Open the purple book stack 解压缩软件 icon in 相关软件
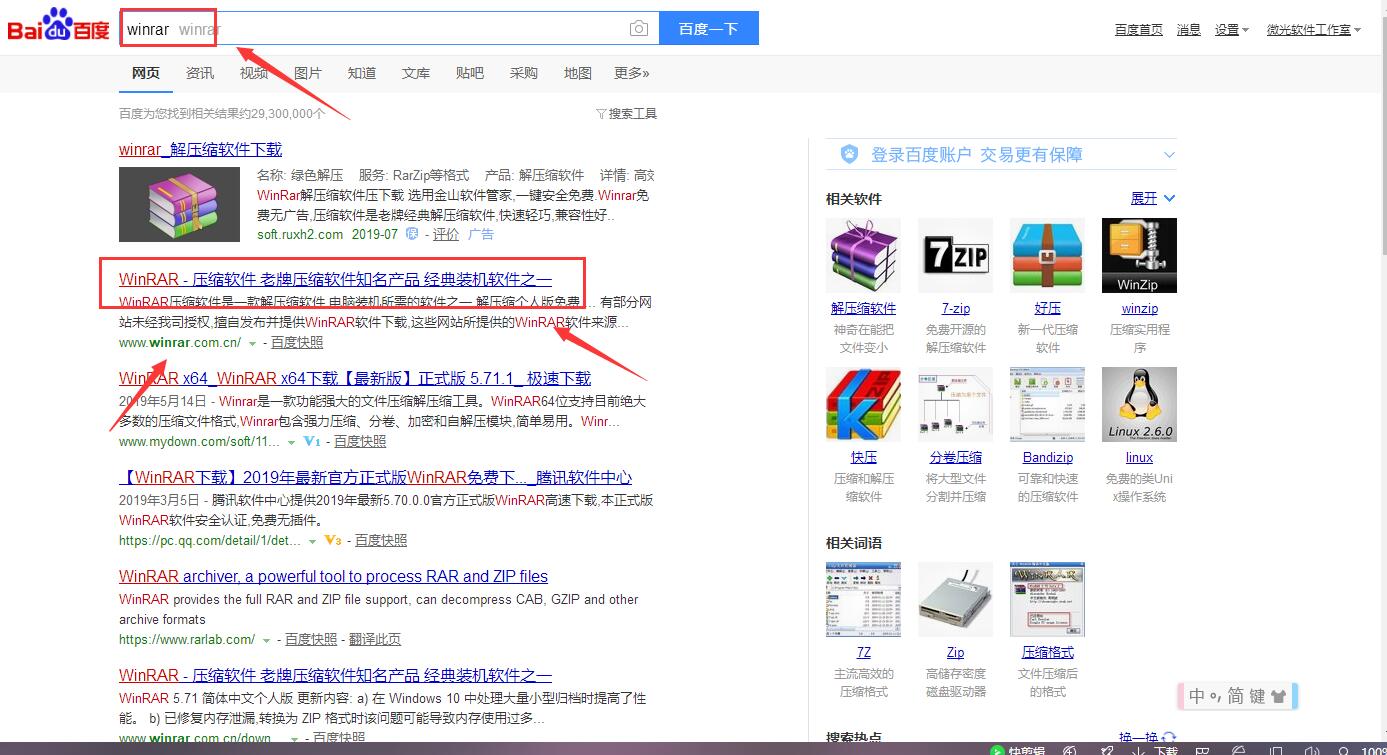Viewport: 1387px width, 755px height. 863,256
